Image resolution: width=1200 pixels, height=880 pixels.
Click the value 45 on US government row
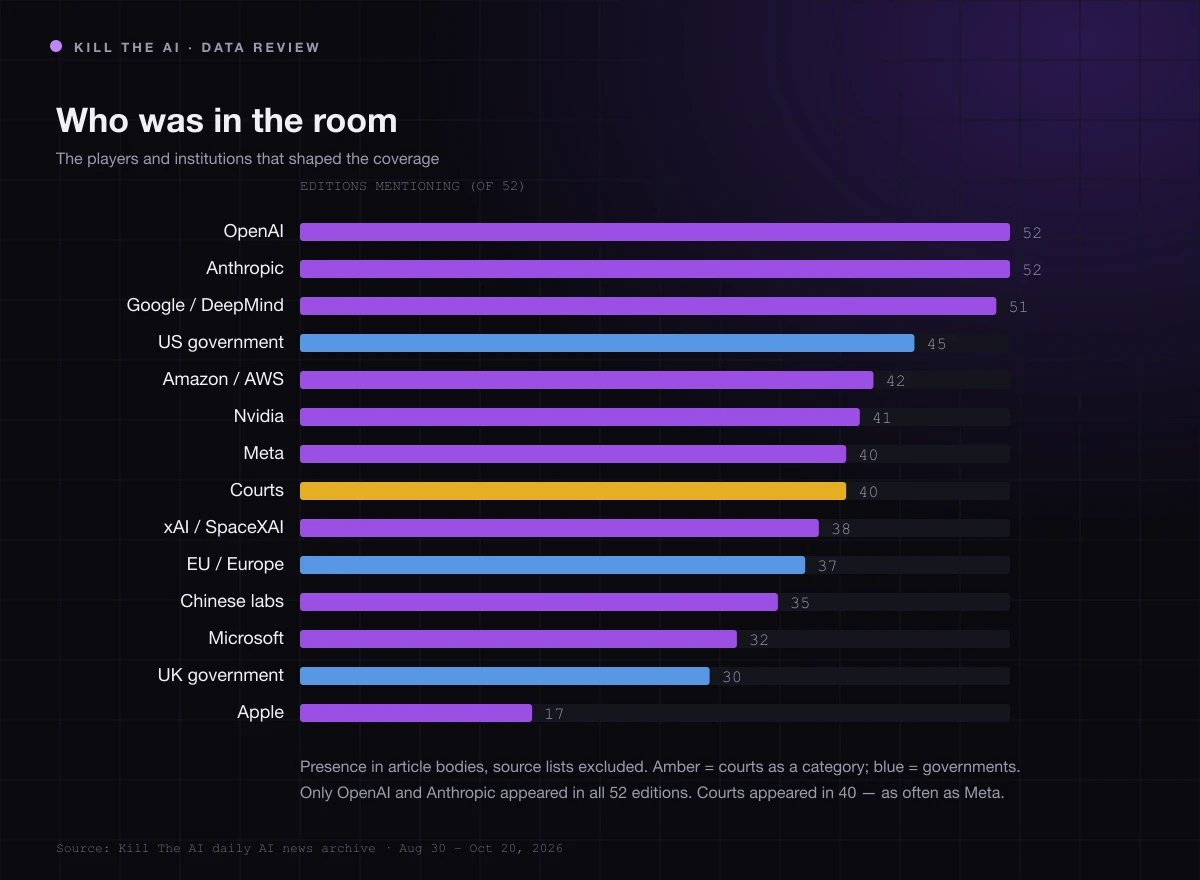point(936,344)
